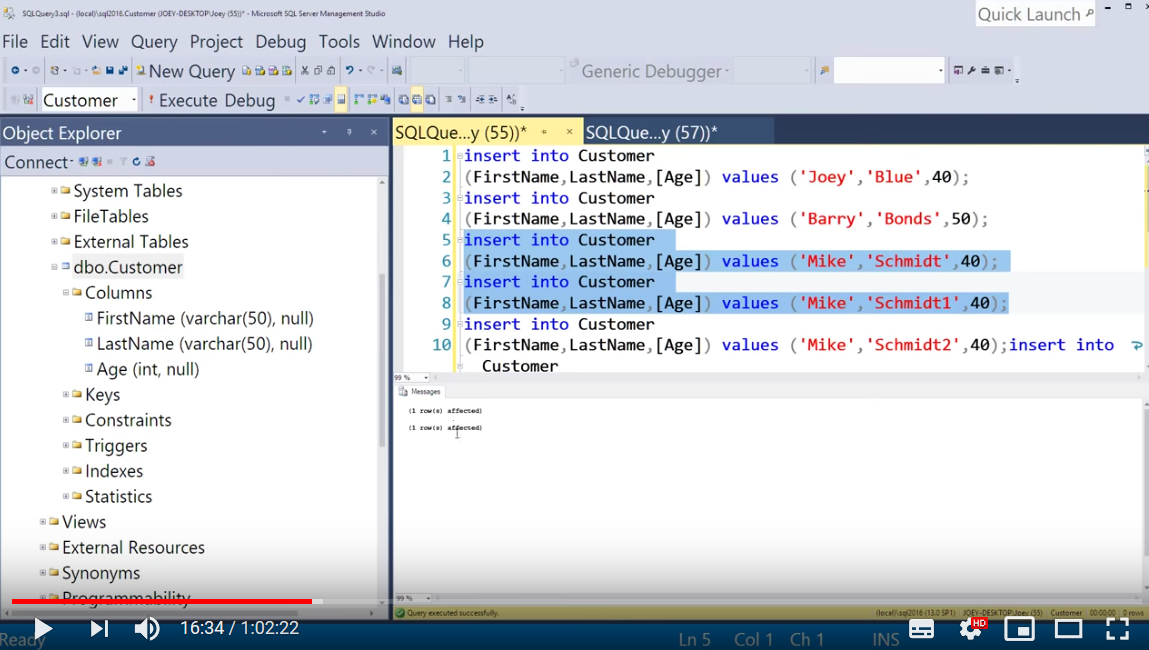This screenshot has height=650, width=1149.
Task: Click the Navigate Backward arrow icon
Action: pos(15,70)
